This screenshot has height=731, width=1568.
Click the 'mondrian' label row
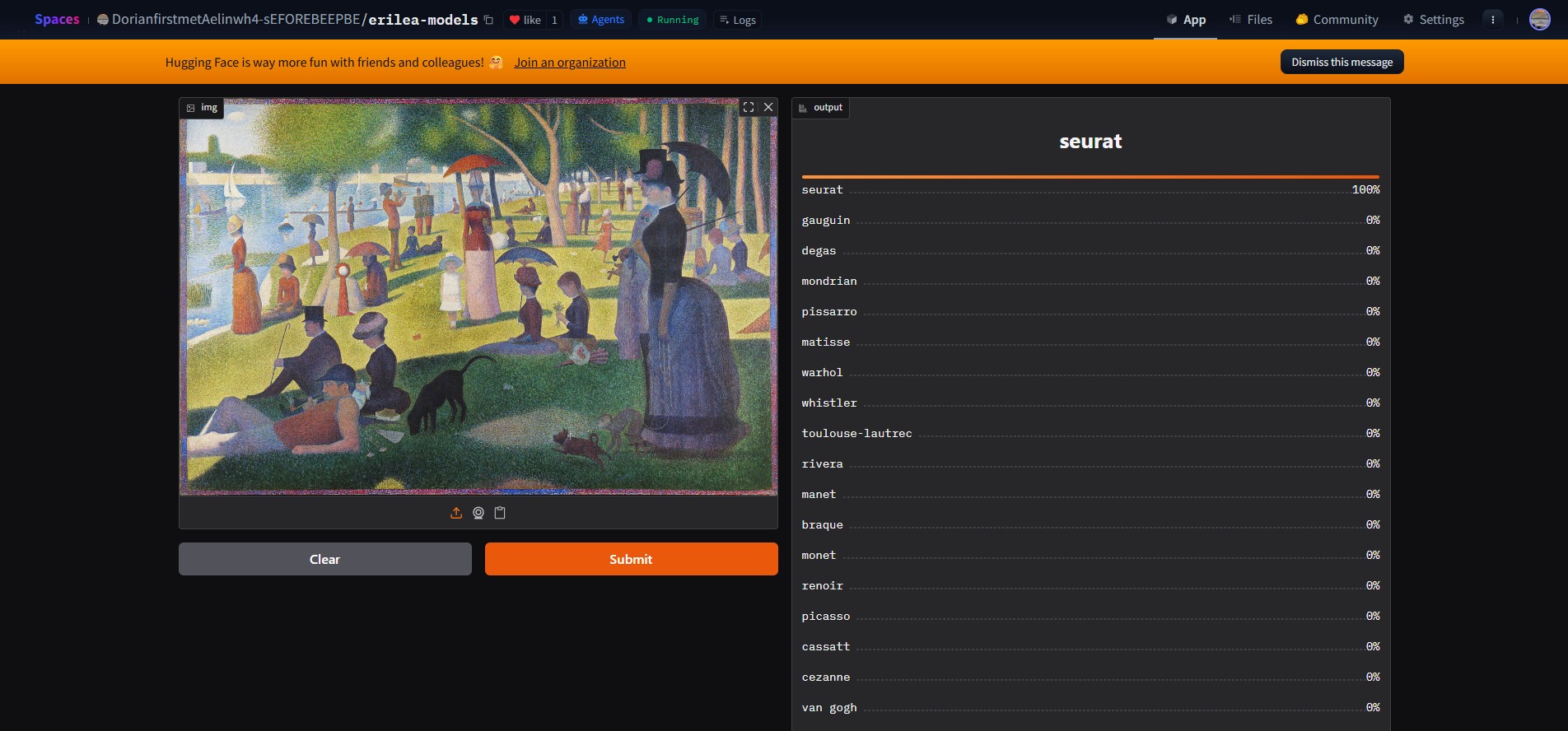pos(1090,282)
